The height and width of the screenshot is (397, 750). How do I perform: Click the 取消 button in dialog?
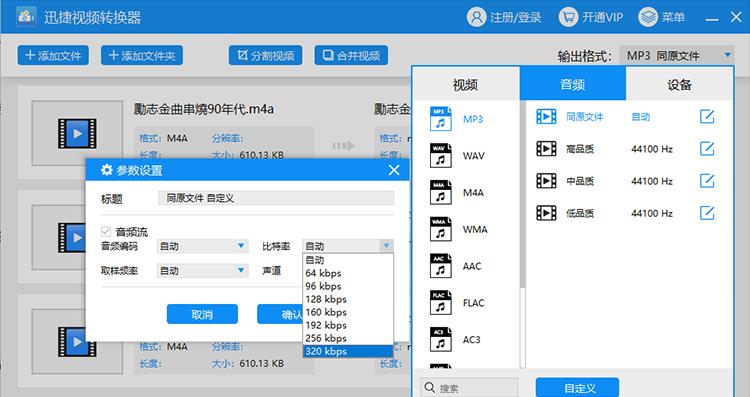click(202, 314)
